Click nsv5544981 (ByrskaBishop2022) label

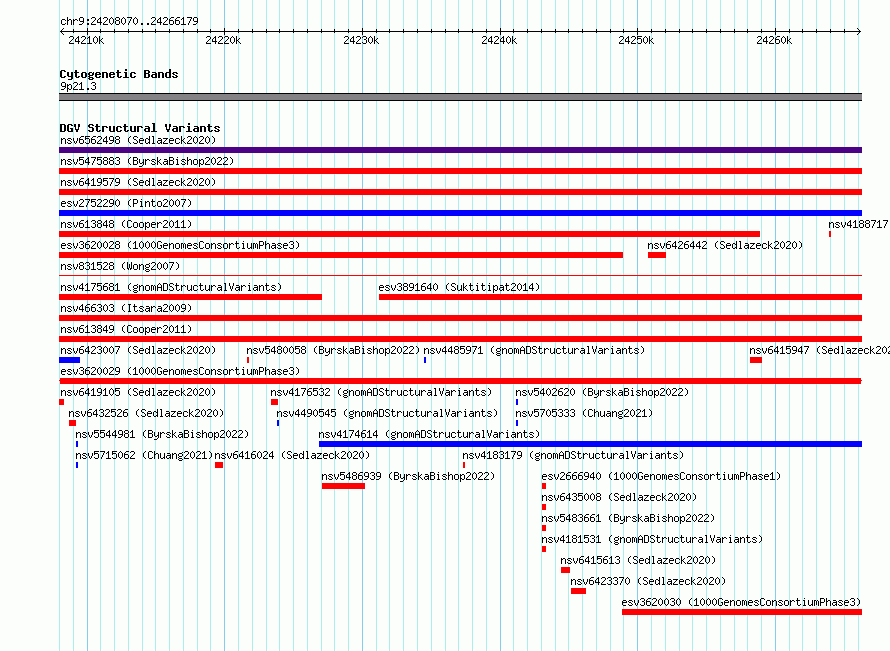pyautogui.click(x=162, y=434)
